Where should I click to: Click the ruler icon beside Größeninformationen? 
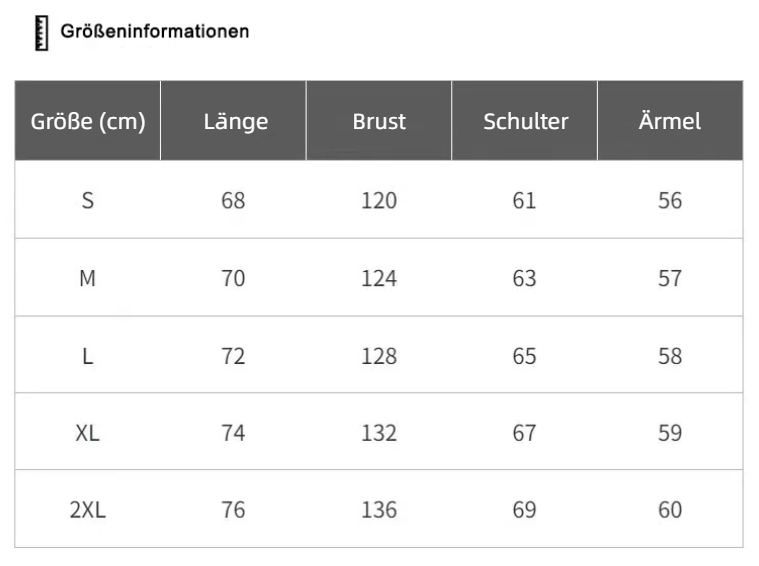click(x=42, y=33)
